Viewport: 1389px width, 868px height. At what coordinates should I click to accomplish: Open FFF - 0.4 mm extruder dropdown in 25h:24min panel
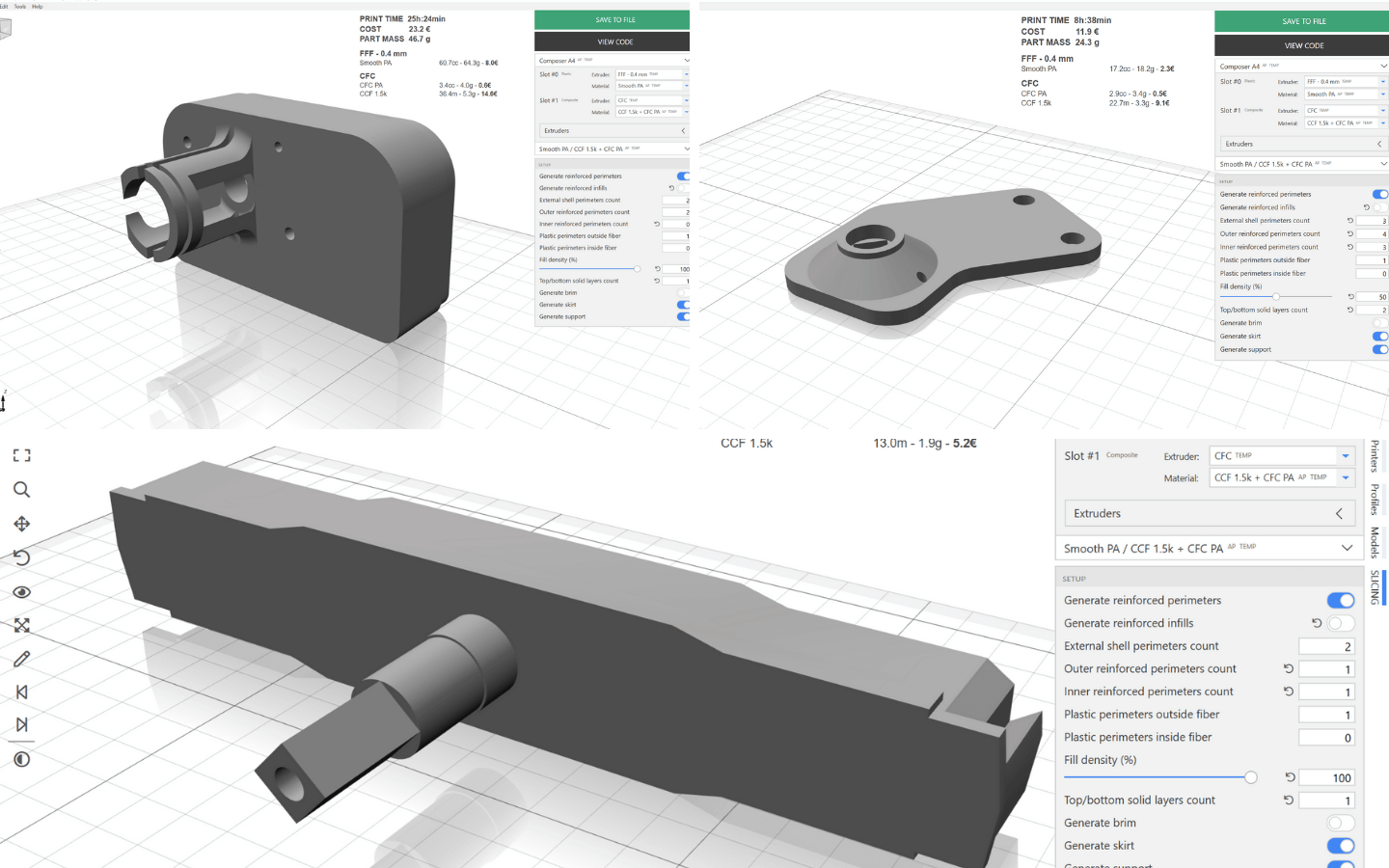(652, 74)
